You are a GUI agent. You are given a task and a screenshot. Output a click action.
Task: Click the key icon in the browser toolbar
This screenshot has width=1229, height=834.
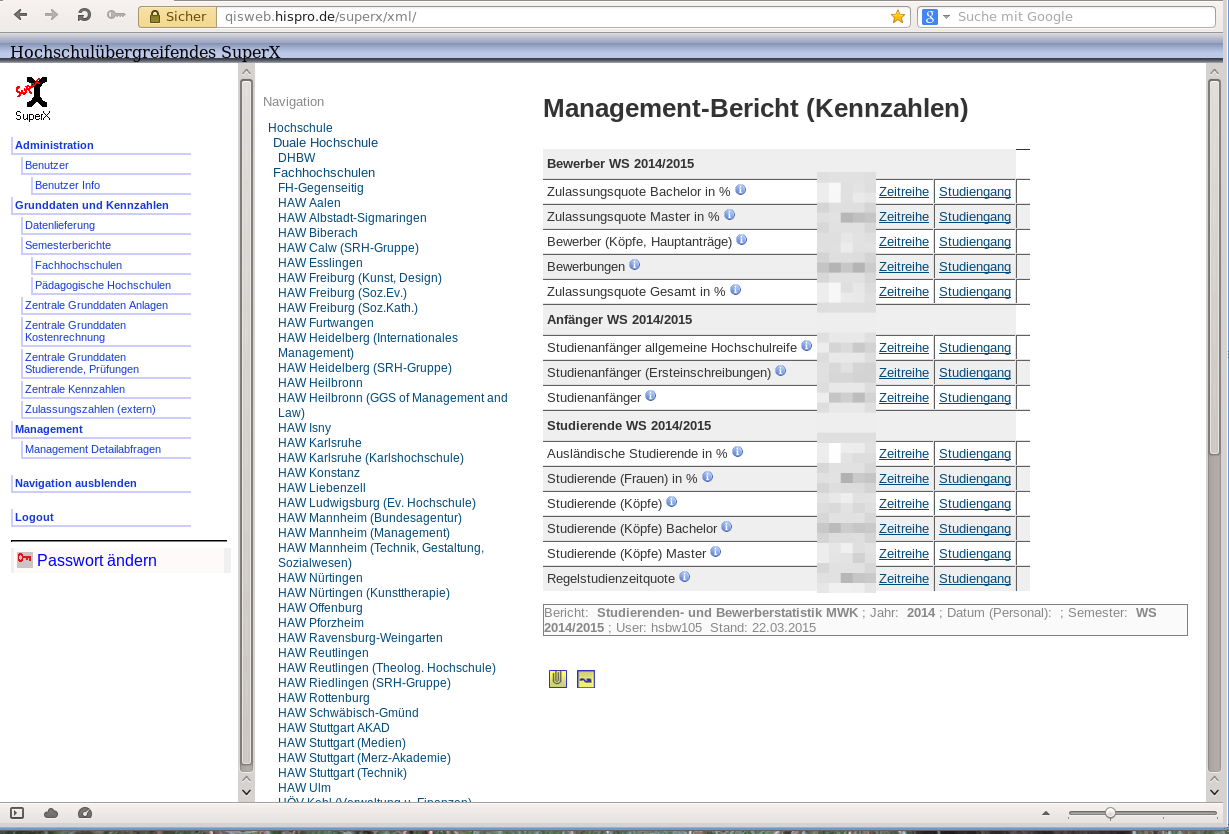pyautogui.click(x=116, y=16)
